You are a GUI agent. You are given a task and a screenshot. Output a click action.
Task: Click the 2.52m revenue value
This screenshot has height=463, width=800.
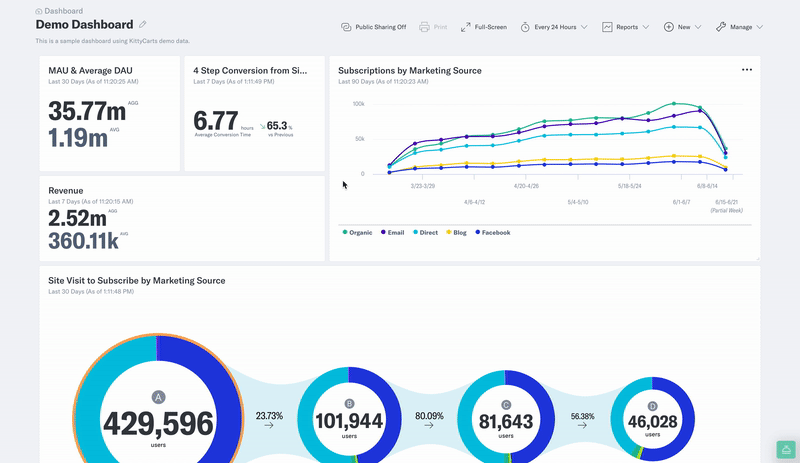coord(78,218)
